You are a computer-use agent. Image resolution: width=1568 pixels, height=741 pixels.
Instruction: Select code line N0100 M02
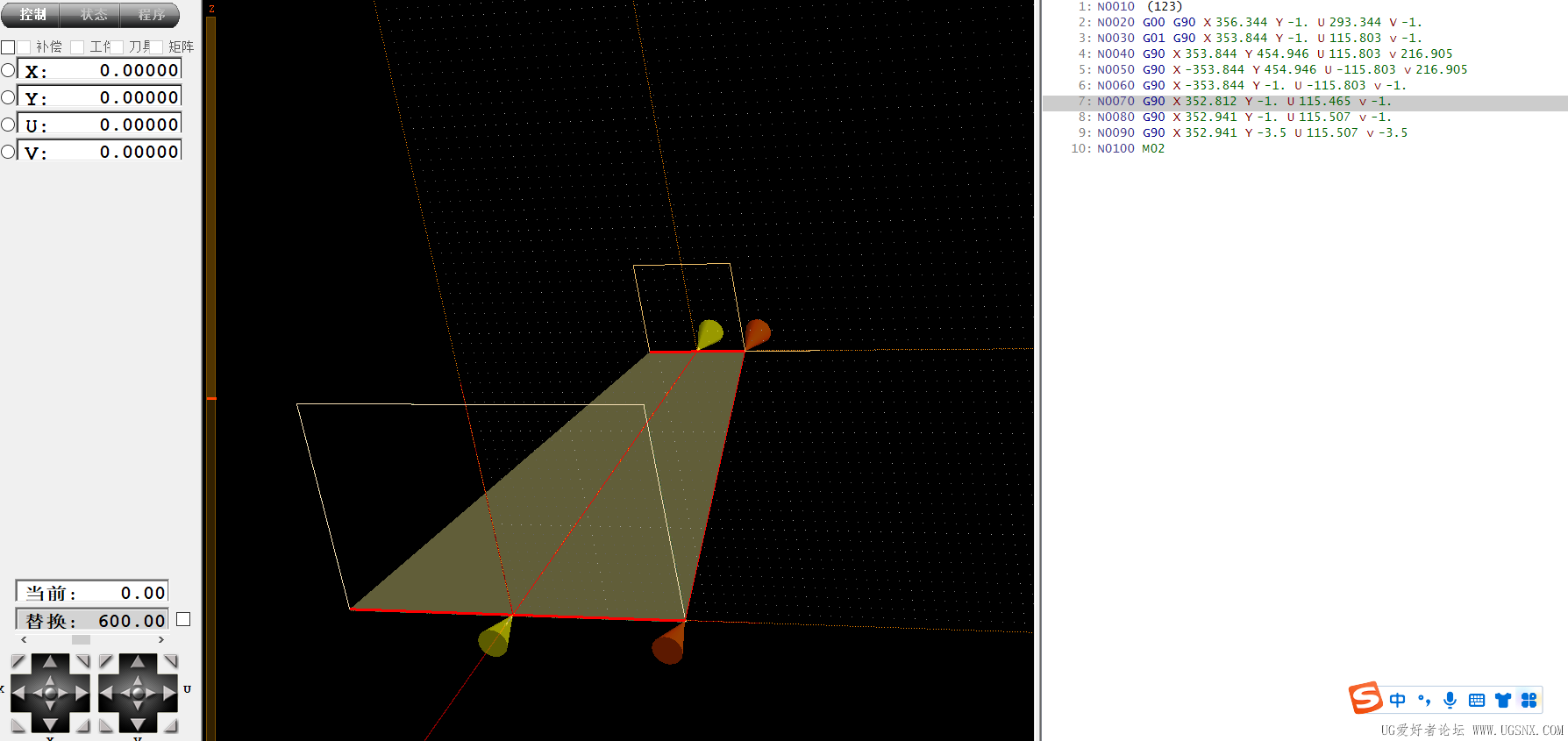pos(1304,148)
